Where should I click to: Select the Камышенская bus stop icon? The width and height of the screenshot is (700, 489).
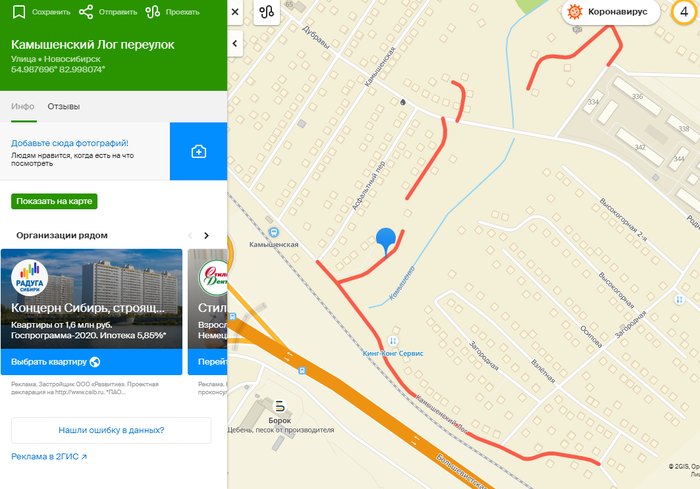point(274,232)
